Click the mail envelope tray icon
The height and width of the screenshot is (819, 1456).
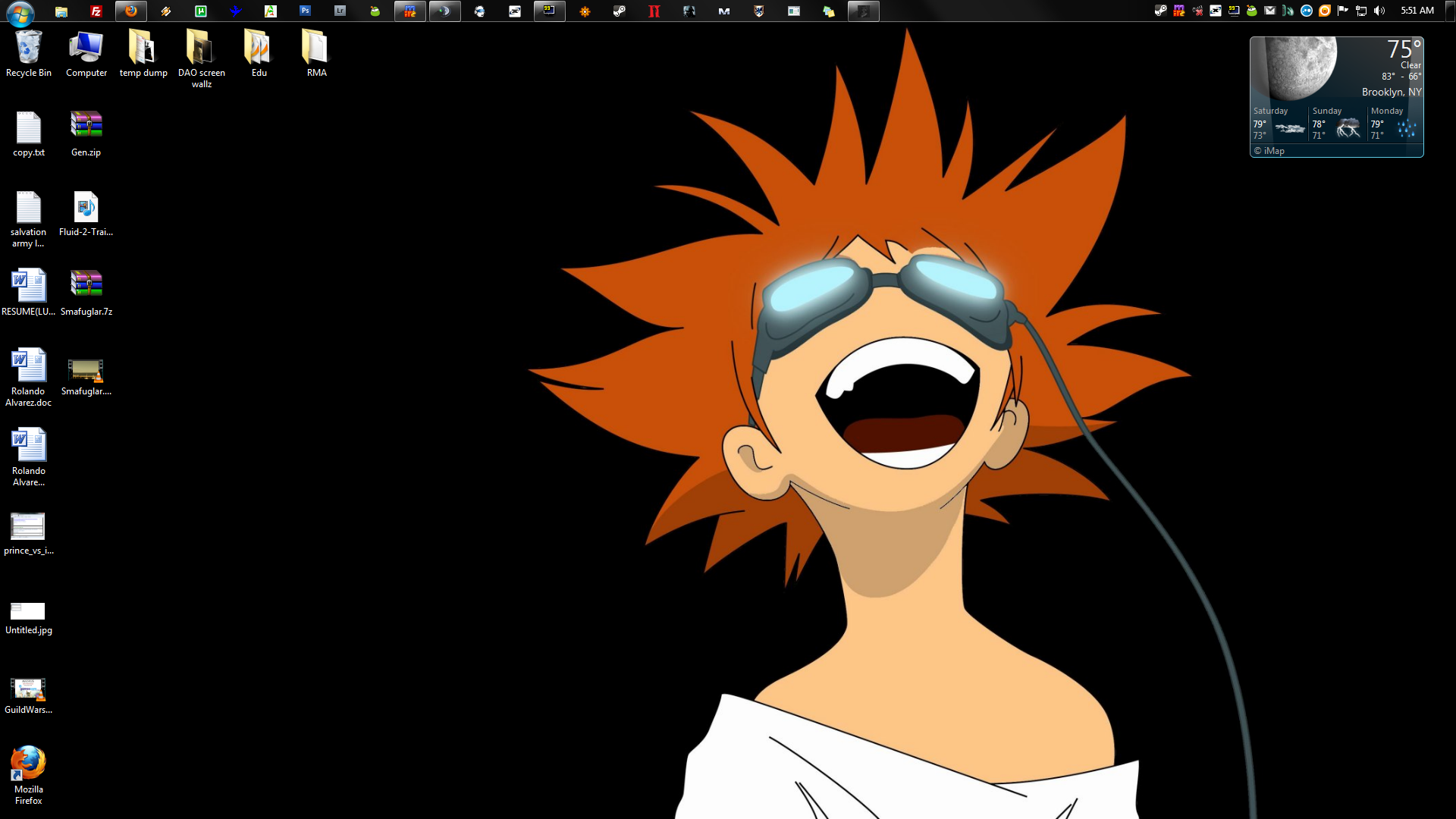[1270, 11]
